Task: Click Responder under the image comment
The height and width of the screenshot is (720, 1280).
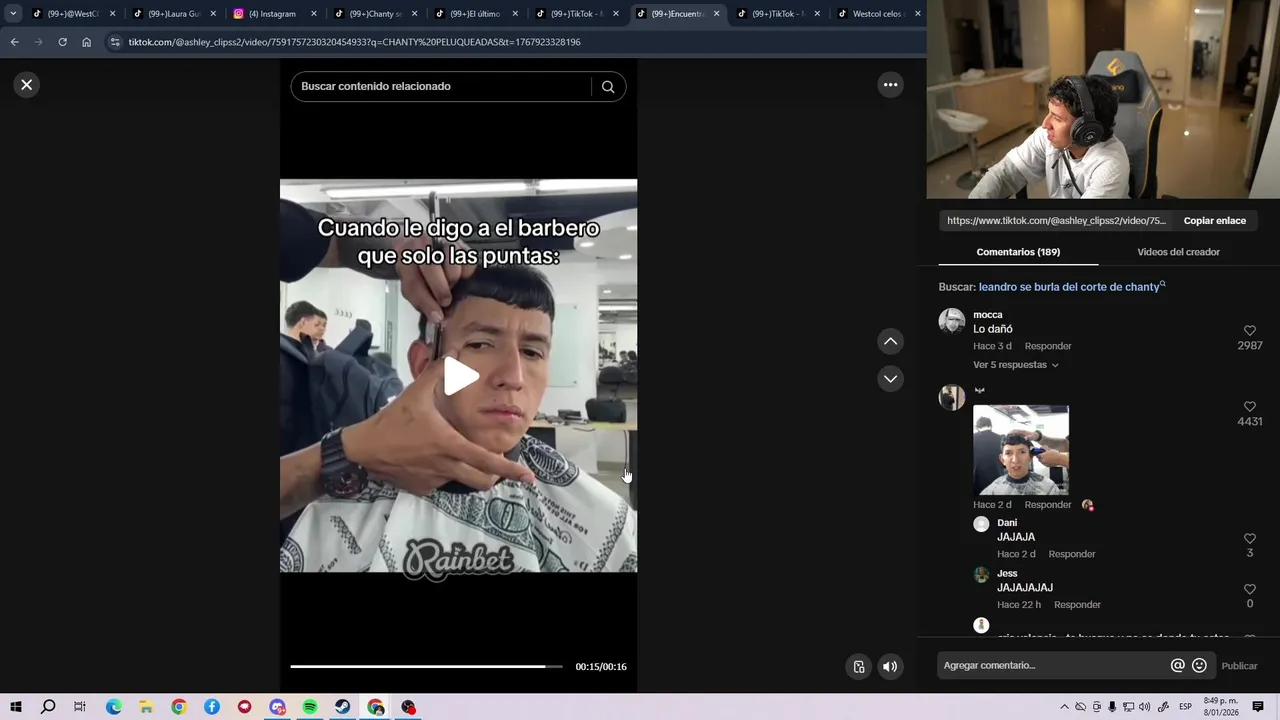Action: (x=1047, y=505)
